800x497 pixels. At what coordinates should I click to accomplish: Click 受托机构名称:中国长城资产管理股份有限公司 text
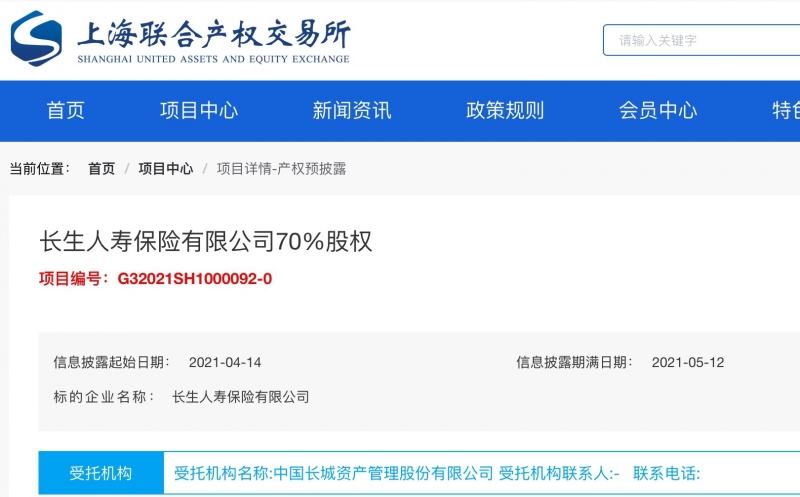pyautogui.click(x=334, y=473)
